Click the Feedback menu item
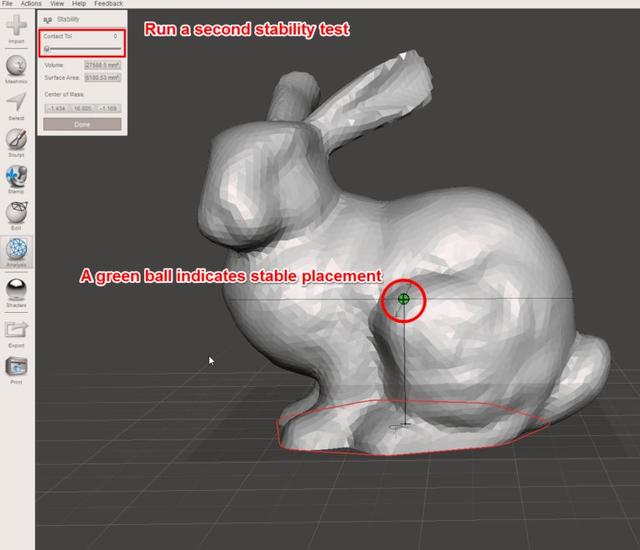640x550 pixels. click(108, 4)
